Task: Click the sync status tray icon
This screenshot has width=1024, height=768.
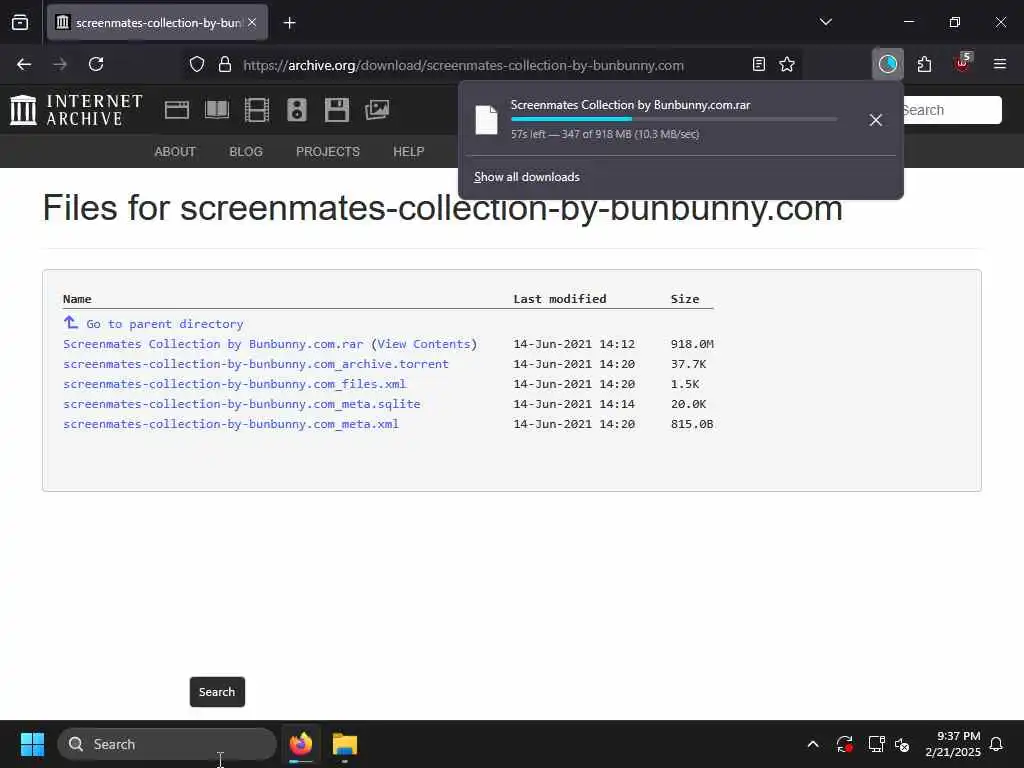Action: tap(844, 744)
